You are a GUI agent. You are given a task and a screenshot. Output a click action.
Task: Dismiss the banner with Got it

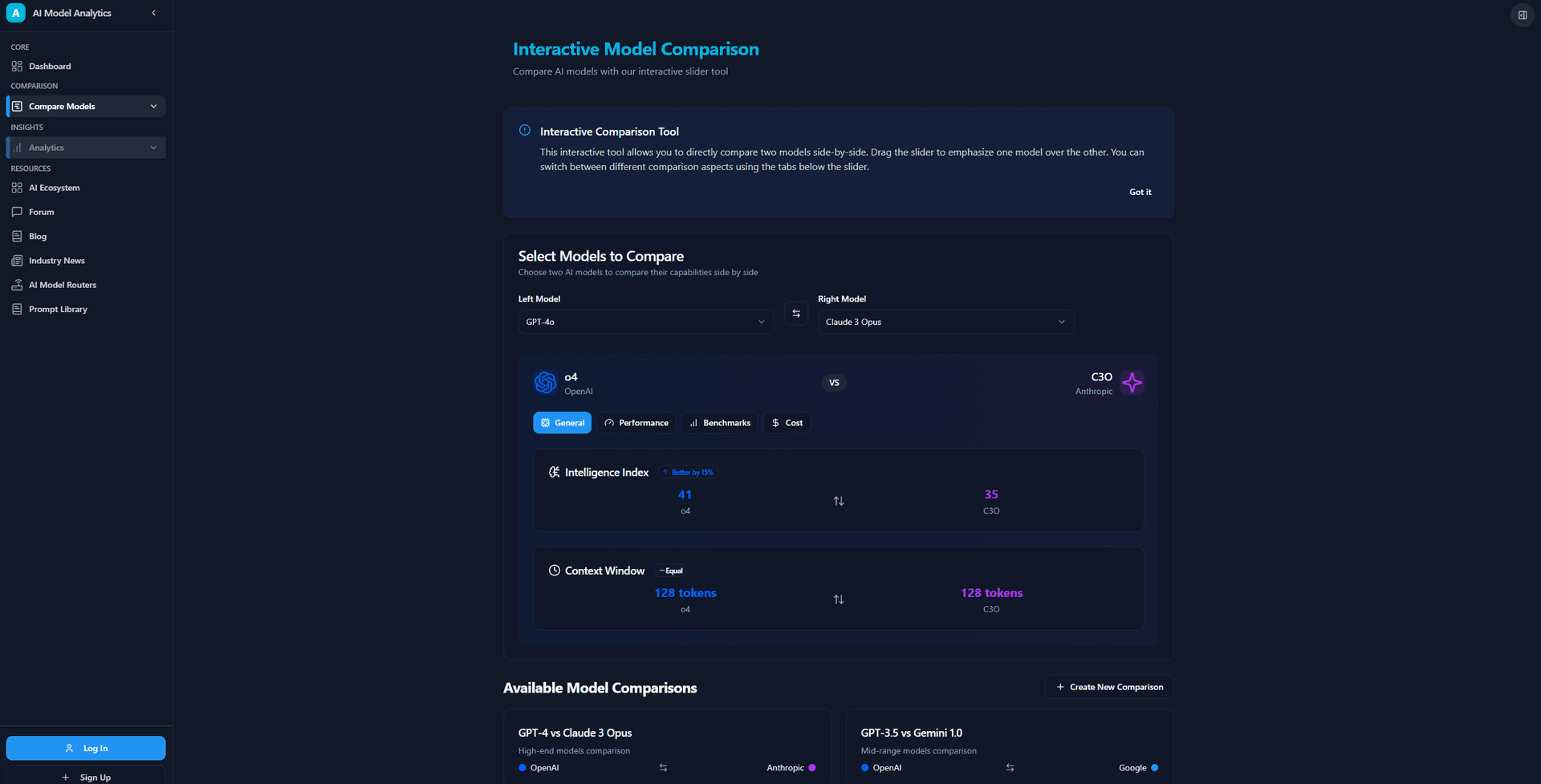(1140, 193)
